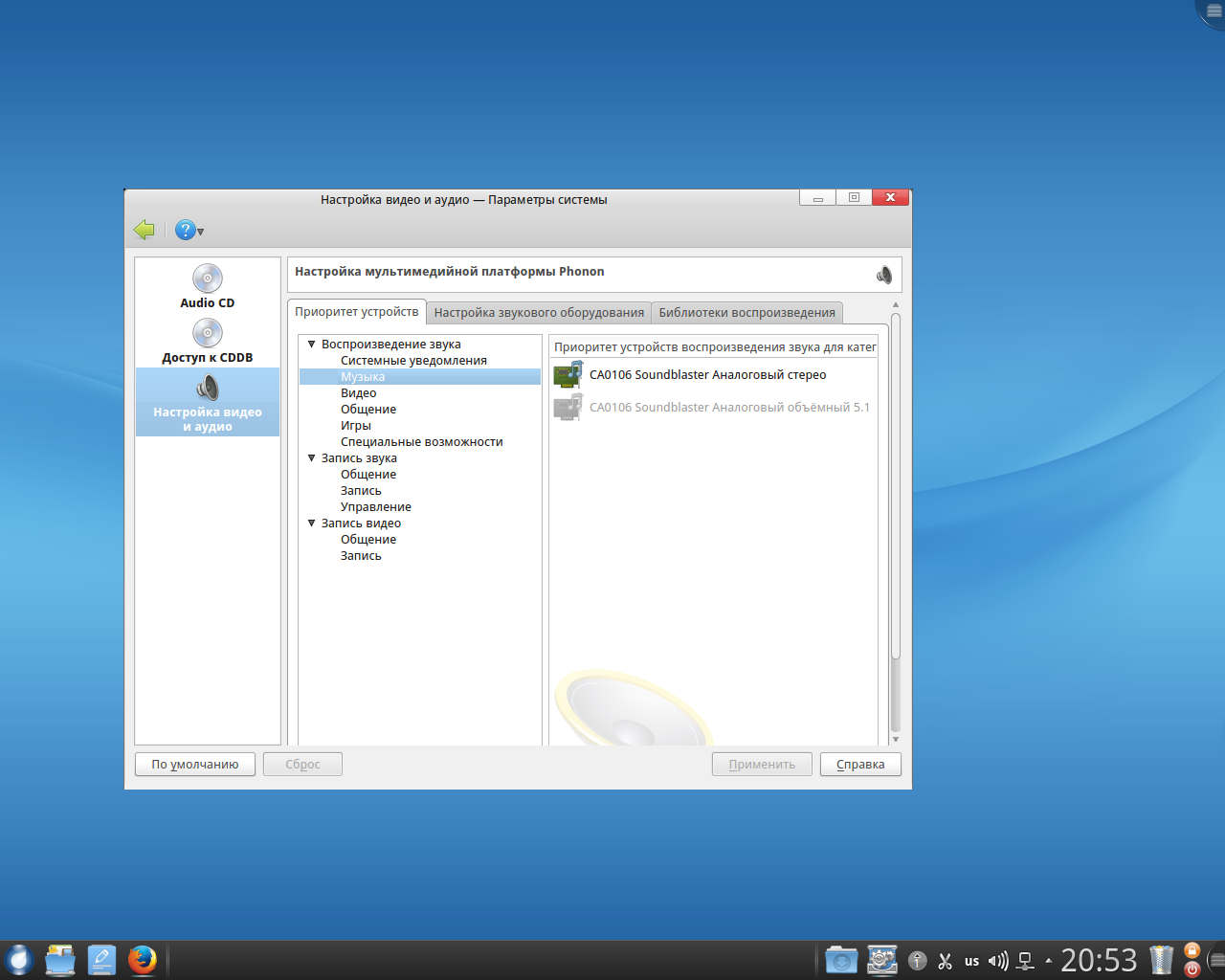Collapse the 'Запись звука' tree branch

click(x=311, y=458)
